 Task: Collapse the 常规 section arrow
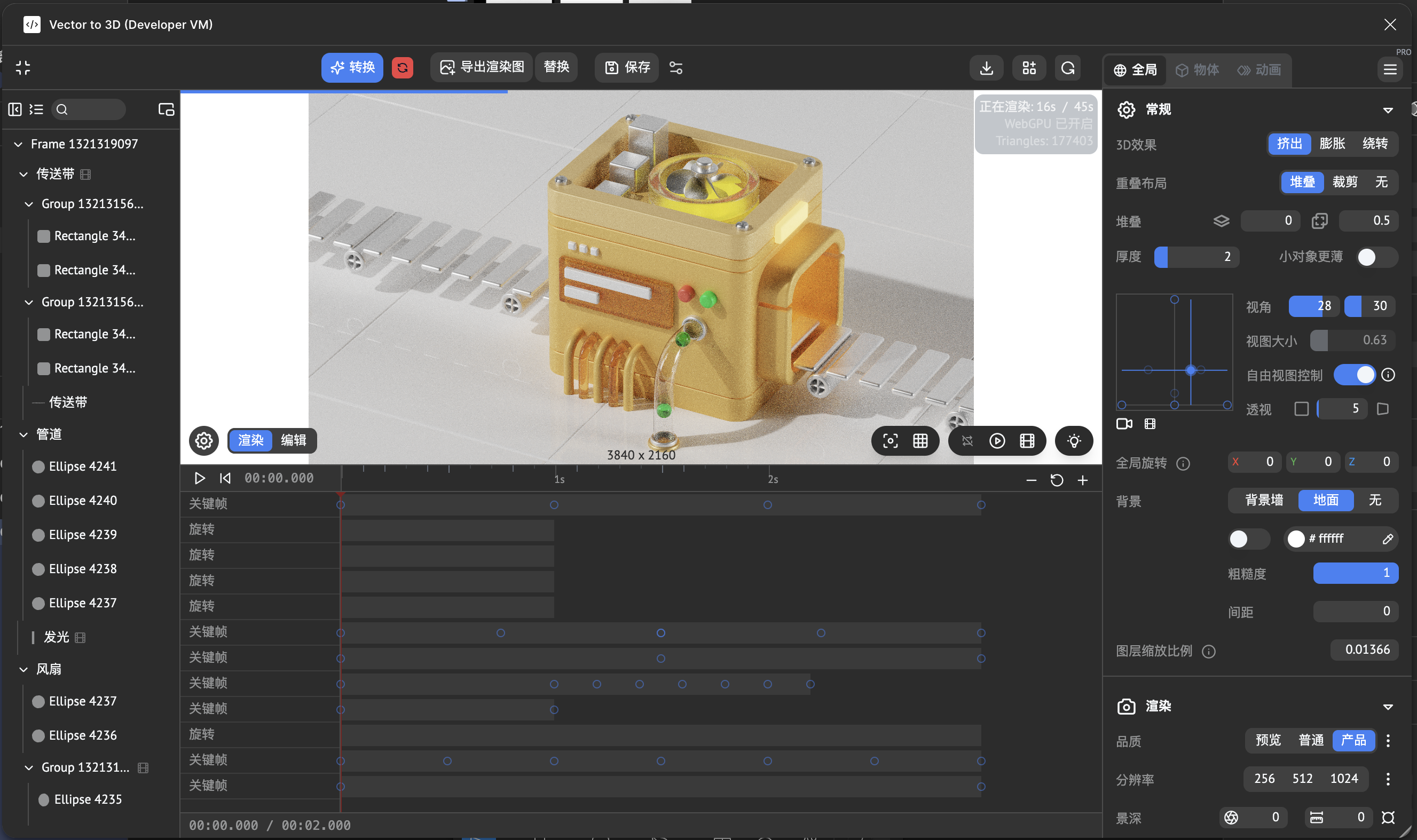(1388, 110)
